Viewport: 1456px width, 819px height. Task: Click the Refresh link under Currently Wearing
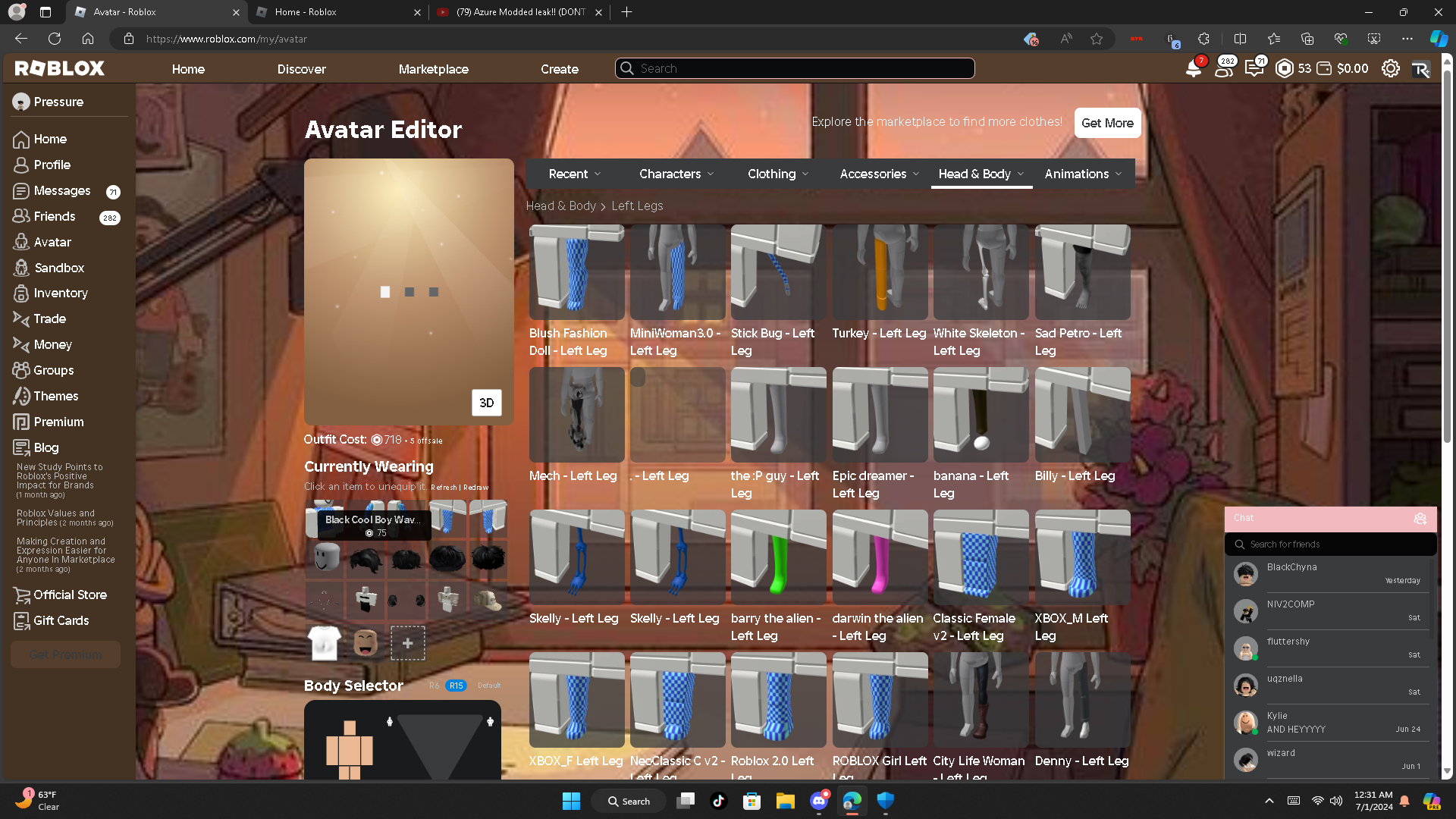click(444, 488)
